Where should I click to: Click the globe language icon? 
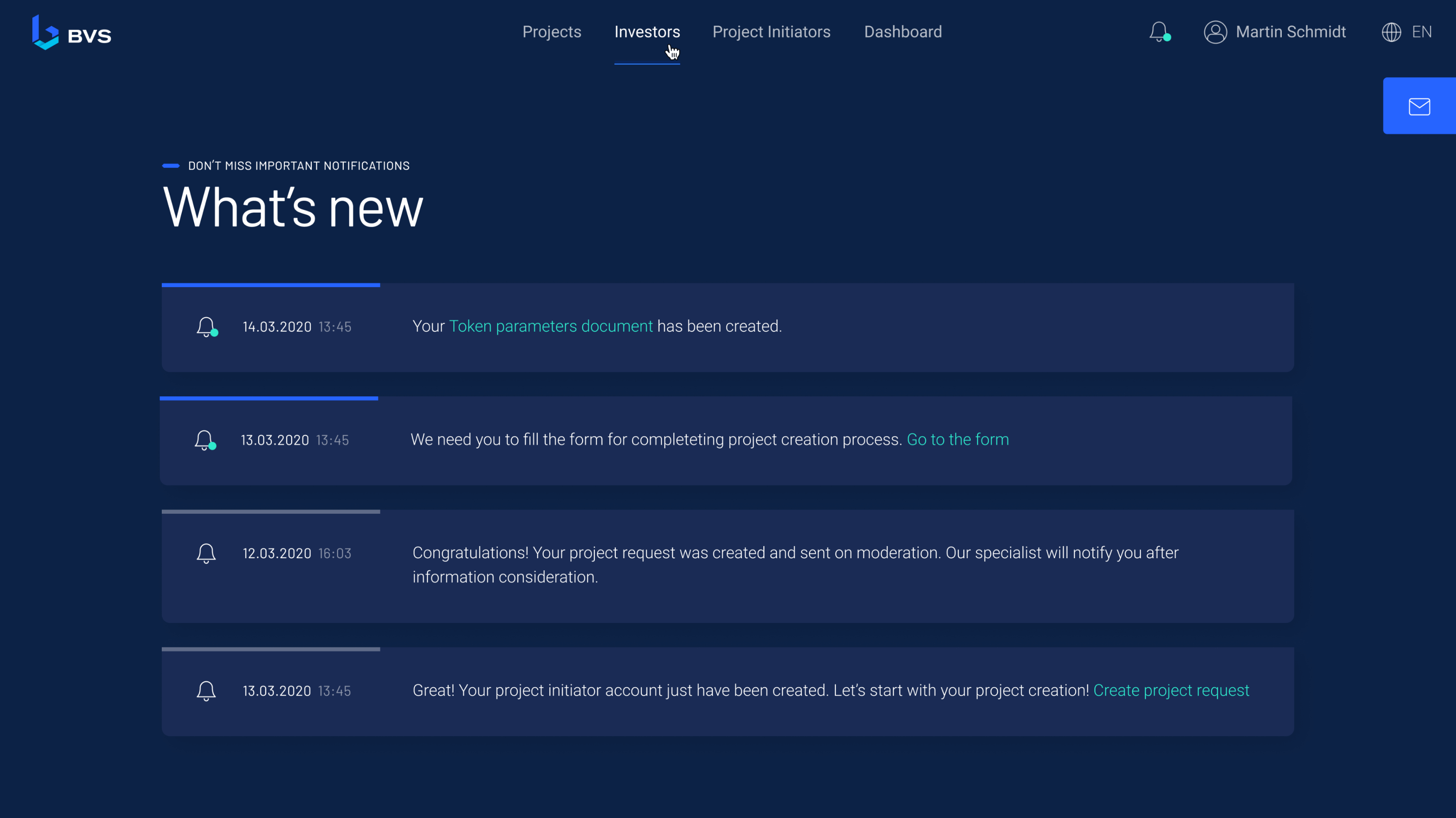(x=1391, y=32)
